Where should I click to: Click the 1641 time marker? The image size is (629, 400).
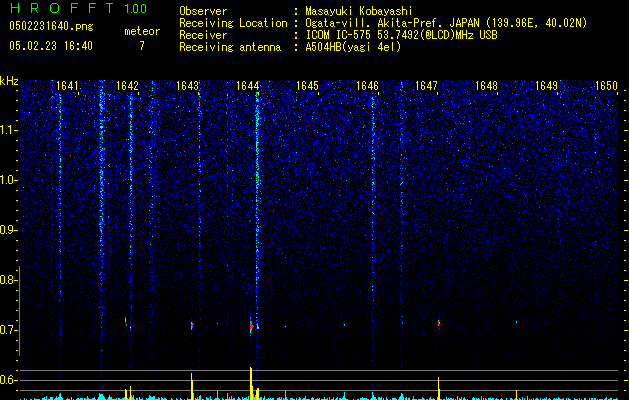[x=67, y=86]
